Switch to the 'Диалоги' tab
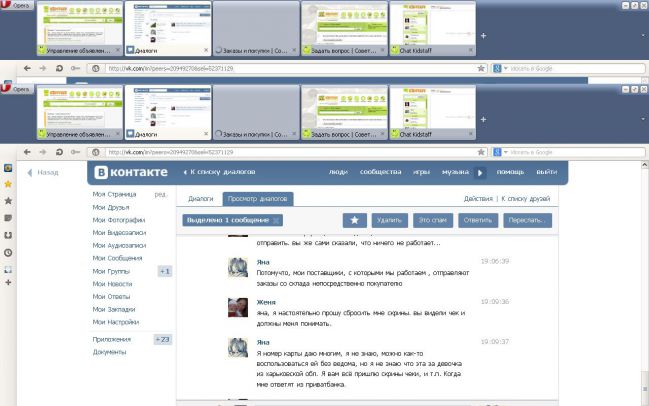The image size is (649, 406). click(201, 199)
